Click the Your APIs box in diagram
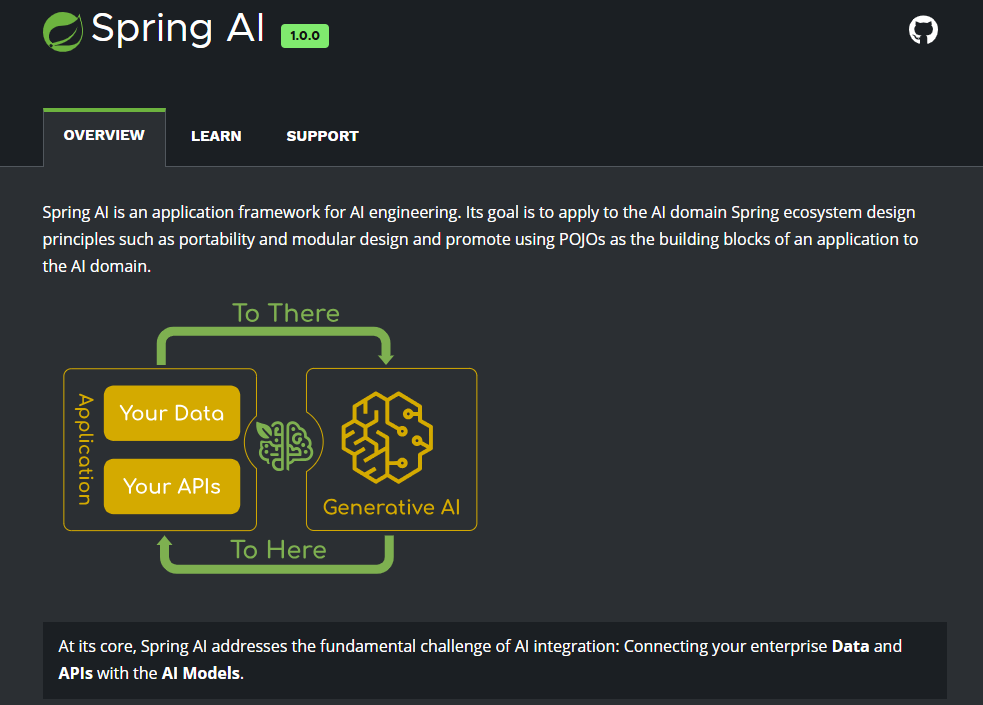Image resolution: width=983 pixels, height=705 pixels. [172, 486]
